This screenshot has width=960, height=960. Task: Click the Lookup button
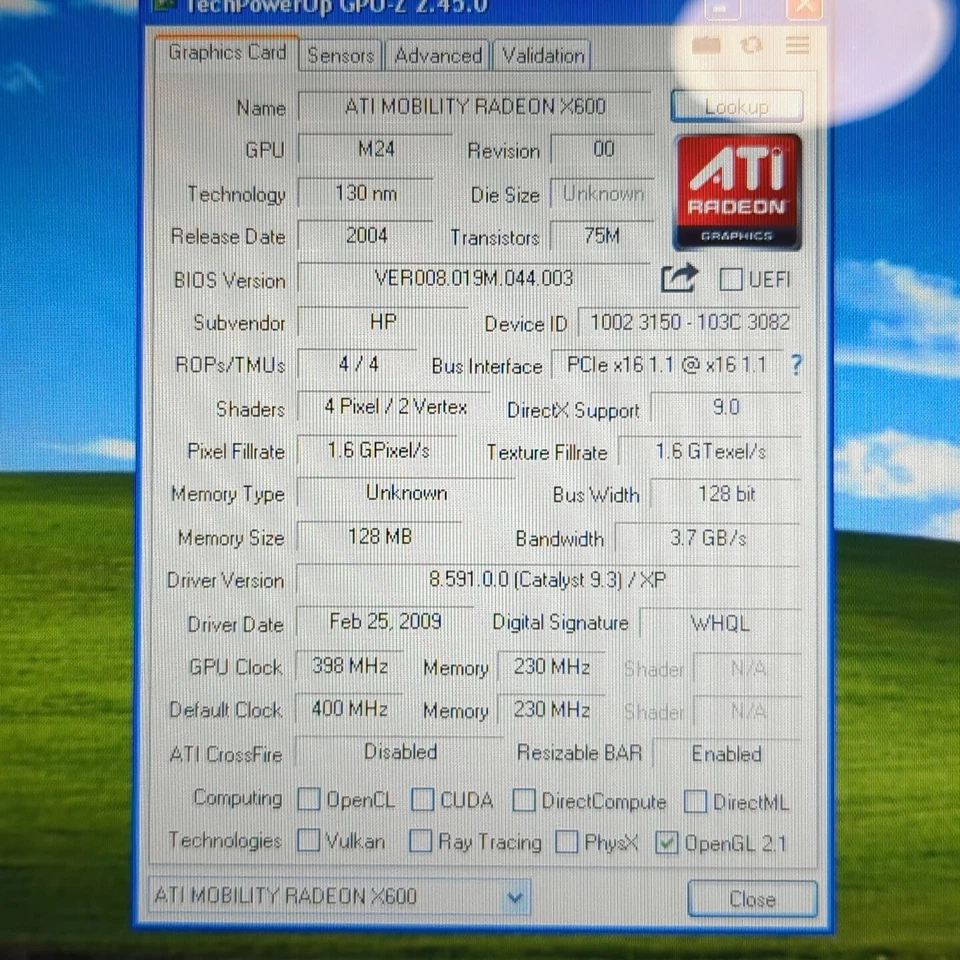[737, 106]
